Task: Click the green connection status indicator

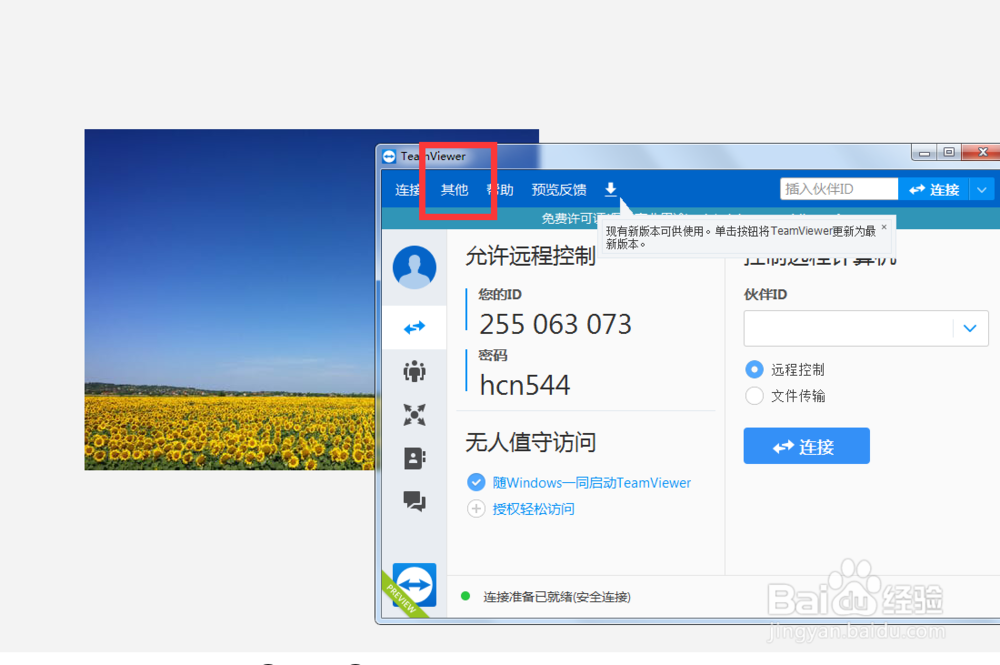Action: click(x=466, y=596)
